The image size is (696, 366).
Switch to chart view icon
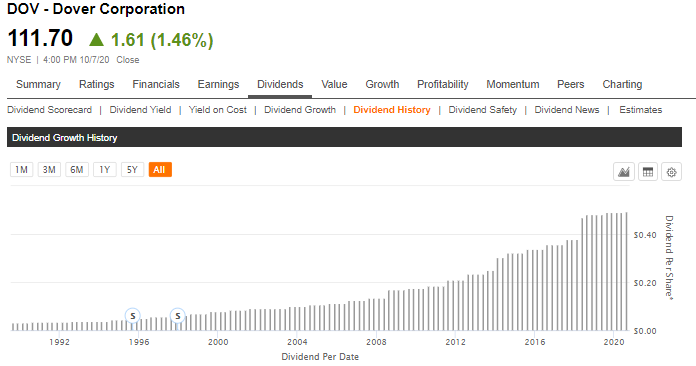pos(624,172)
